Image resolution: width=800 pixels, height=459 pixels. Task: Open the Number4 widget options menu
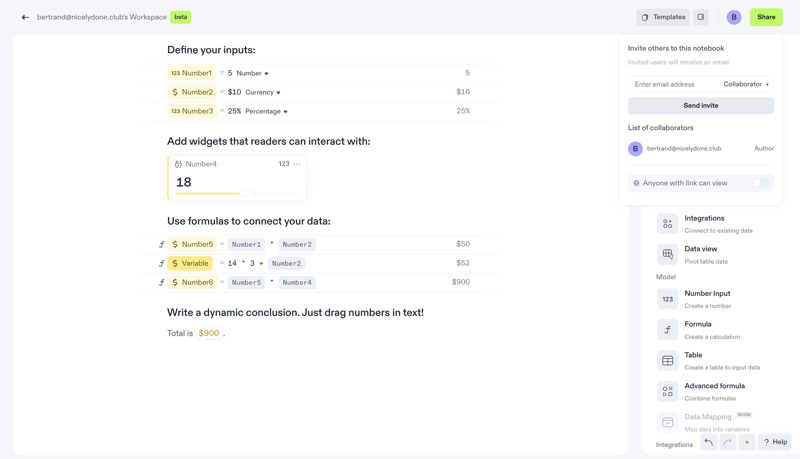pyautogui.click(x=297, y=164)
